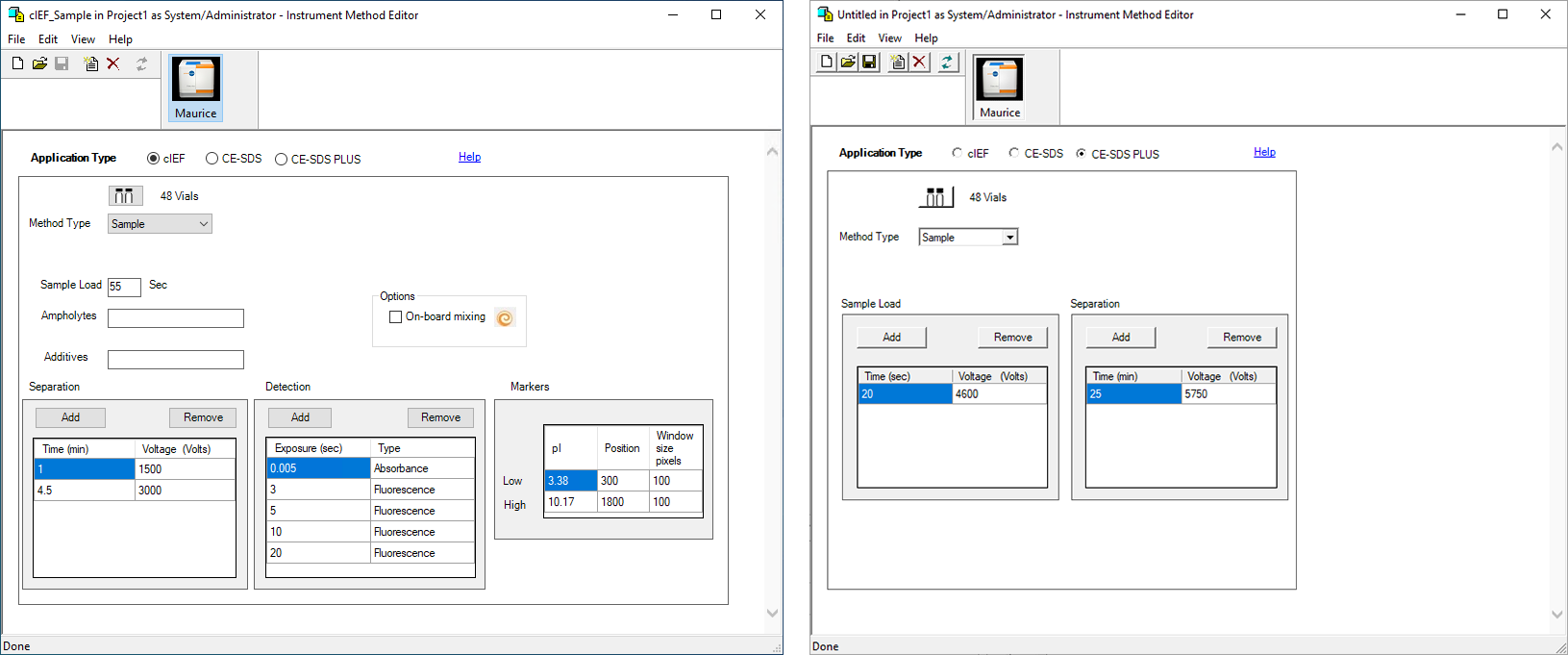Image resolution: width=1568 pixels, height=655 pixels.
Task: Select High marker position cell 1800
Action: click(x=623, y=502)
